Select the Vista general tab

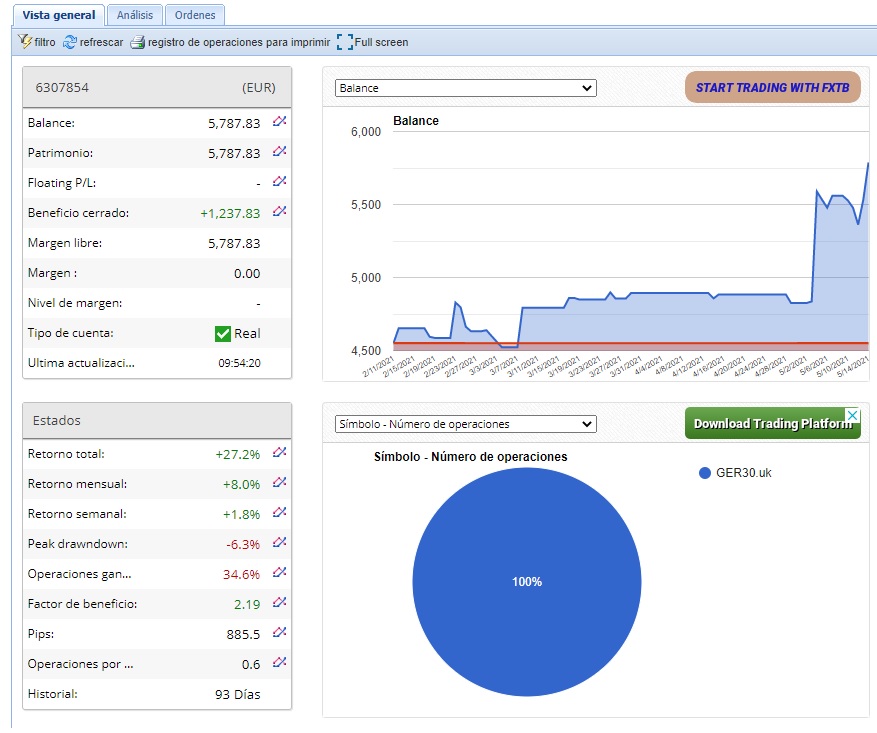pyautogui.click(x=59, y=15)
